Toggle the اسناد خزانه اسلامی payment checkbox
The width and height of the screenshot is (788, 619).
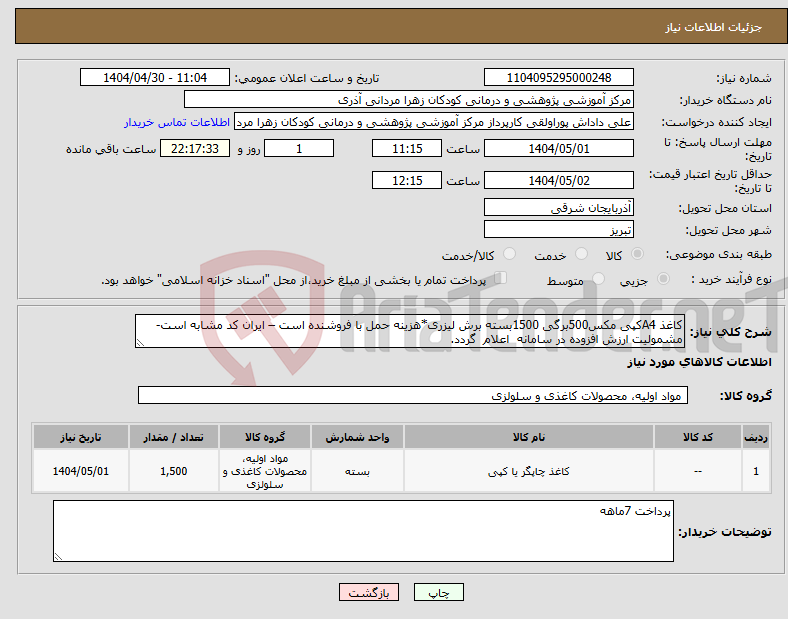[x=501, y=278]
